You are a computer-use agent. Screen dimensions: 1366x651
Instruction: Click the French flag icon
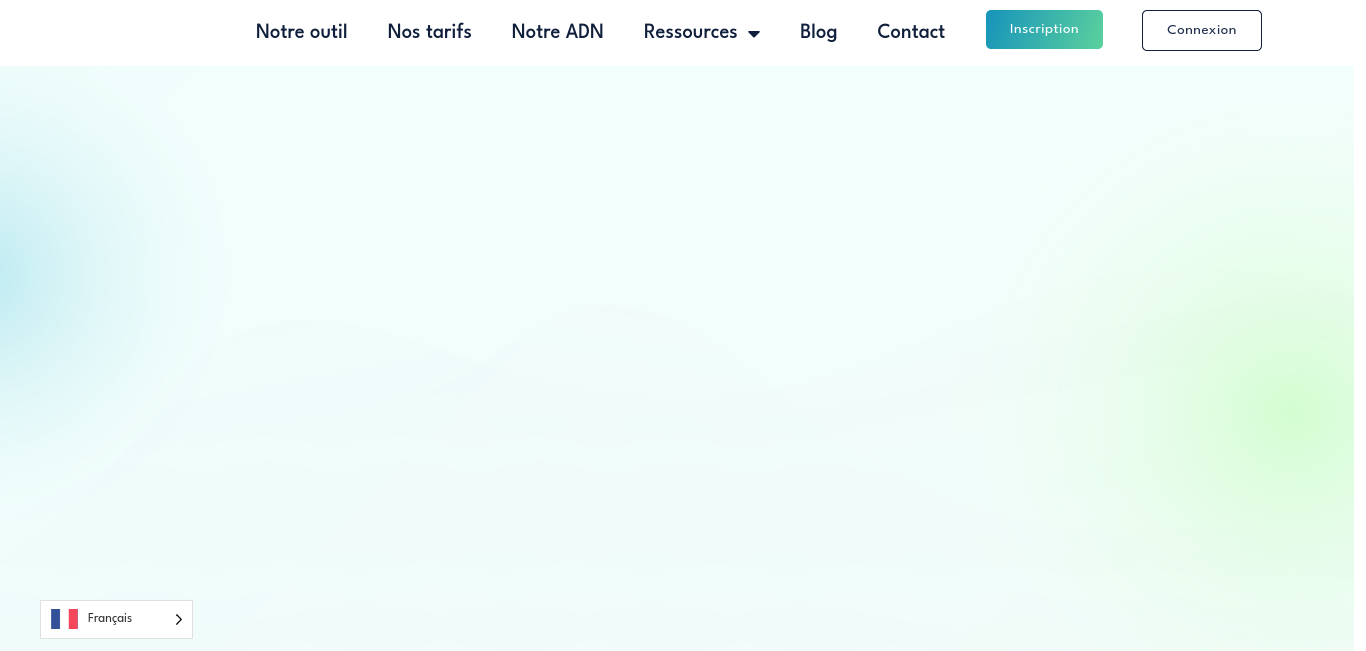click(64, 619)
